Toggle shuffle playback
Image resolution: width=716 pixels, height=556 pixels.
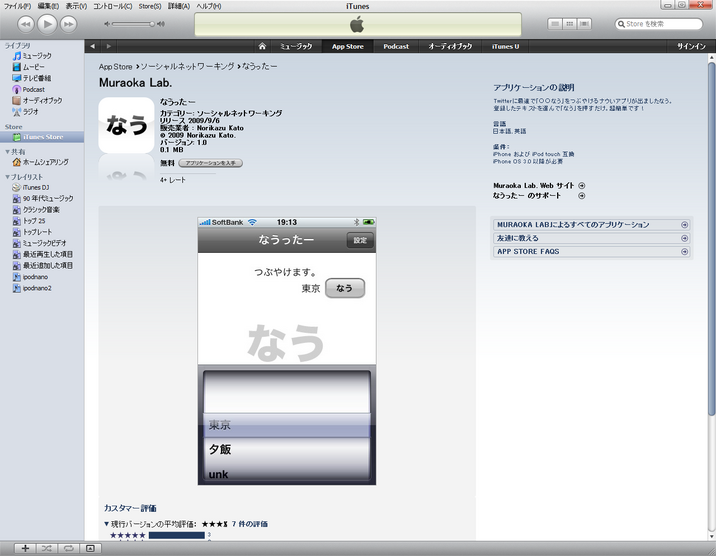click(47, 548)
